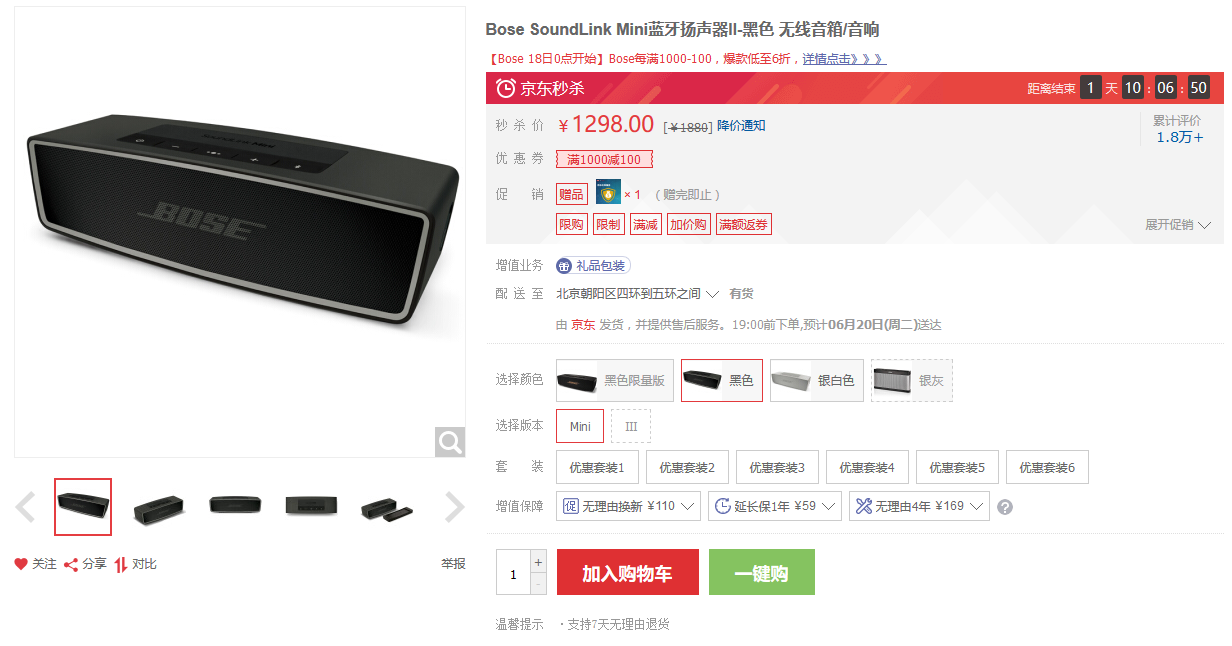Click the heart 关注 follow icon
This screenshot has width=1232, height=646.
pos(21,564)
